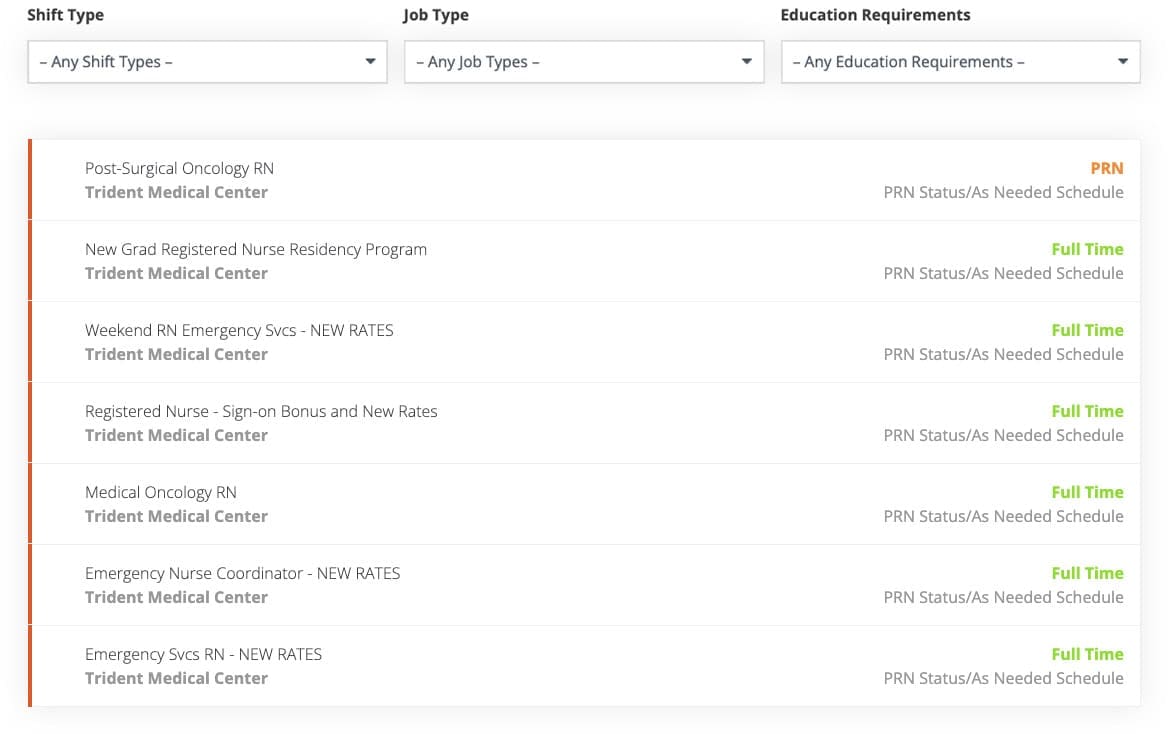Screen dimensions: 1168x734
Task: Open the Post-Surgical Oncology RN job listing
Action: pyautogui.click(x=180, y=168)
